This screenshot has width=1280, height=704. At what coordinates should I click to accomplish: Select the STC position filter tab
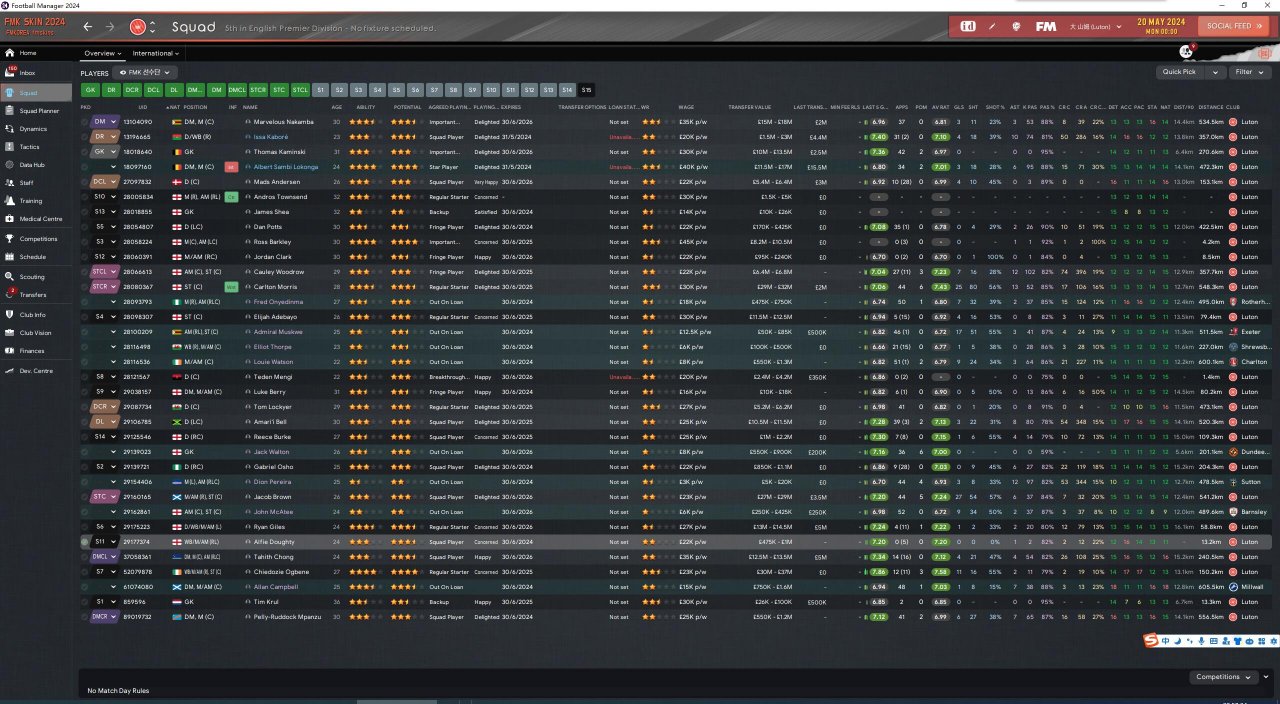[x=279, y=90]
